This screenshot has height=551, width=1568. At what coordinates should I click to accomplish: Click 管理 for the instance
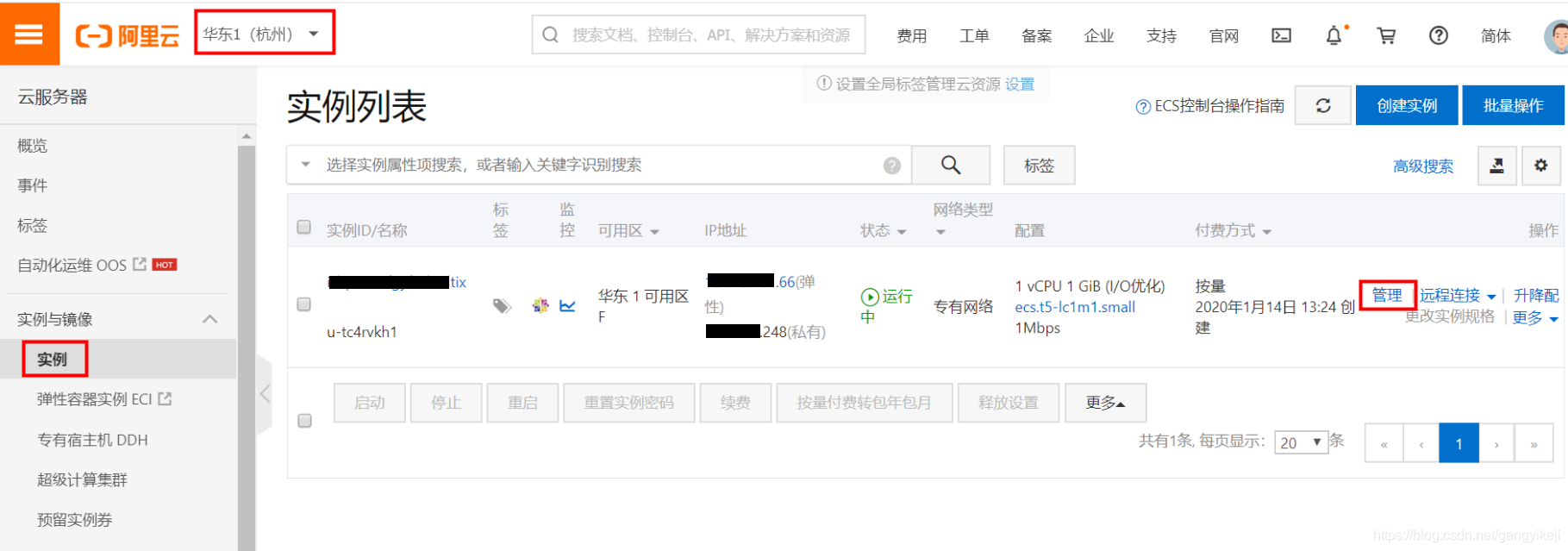pos(1387,295)
